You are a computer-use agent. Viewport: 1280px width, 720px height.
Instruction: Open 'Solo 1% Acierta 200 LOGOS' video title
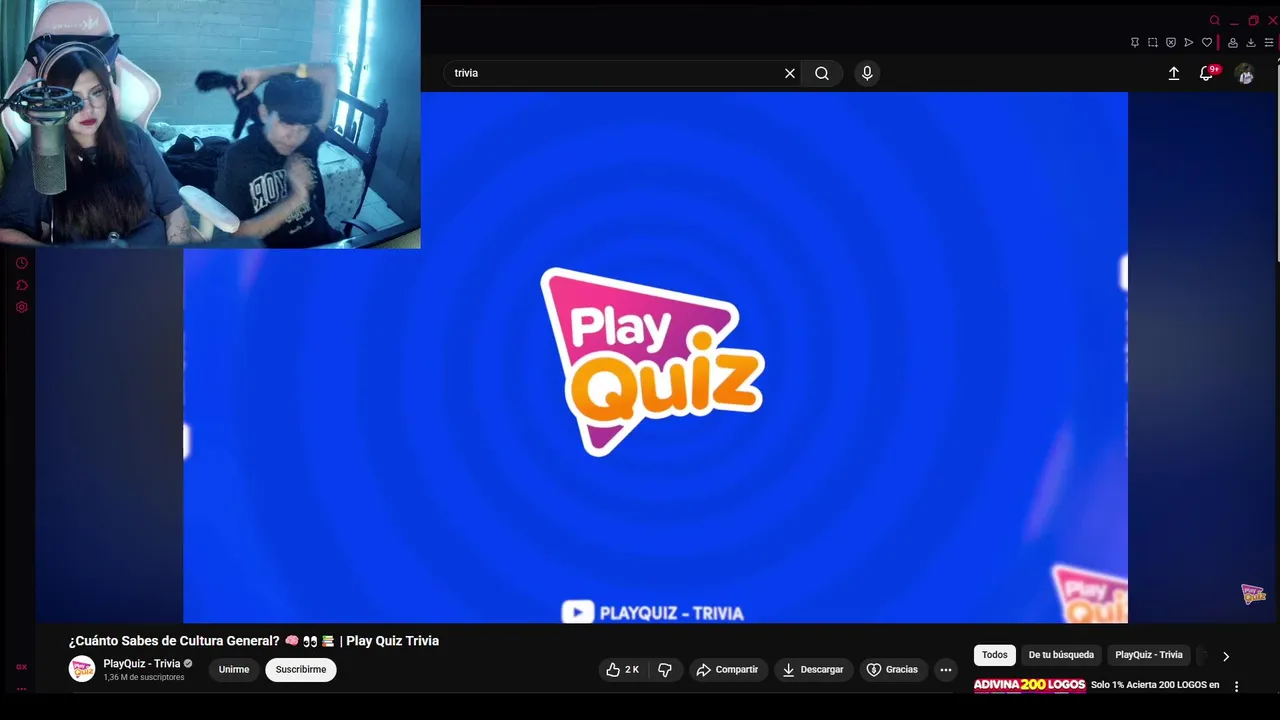(1155, 685)
